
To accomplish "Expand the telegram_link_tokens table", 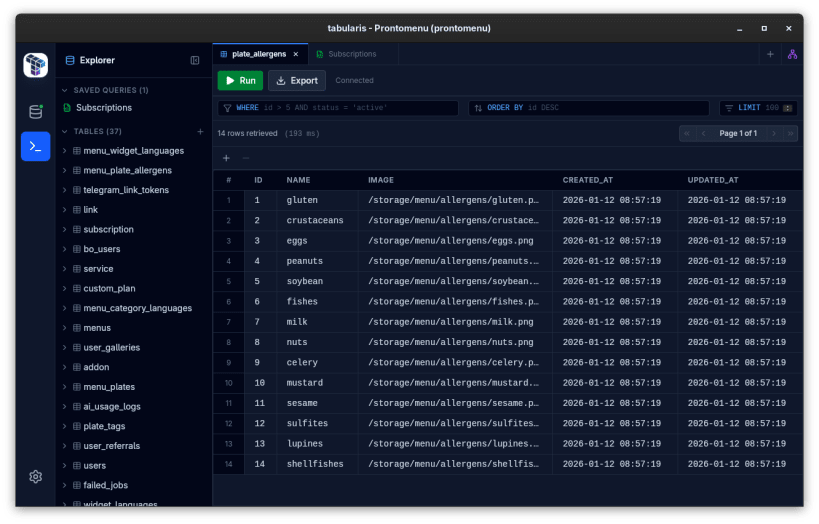I will click(65, 190).
